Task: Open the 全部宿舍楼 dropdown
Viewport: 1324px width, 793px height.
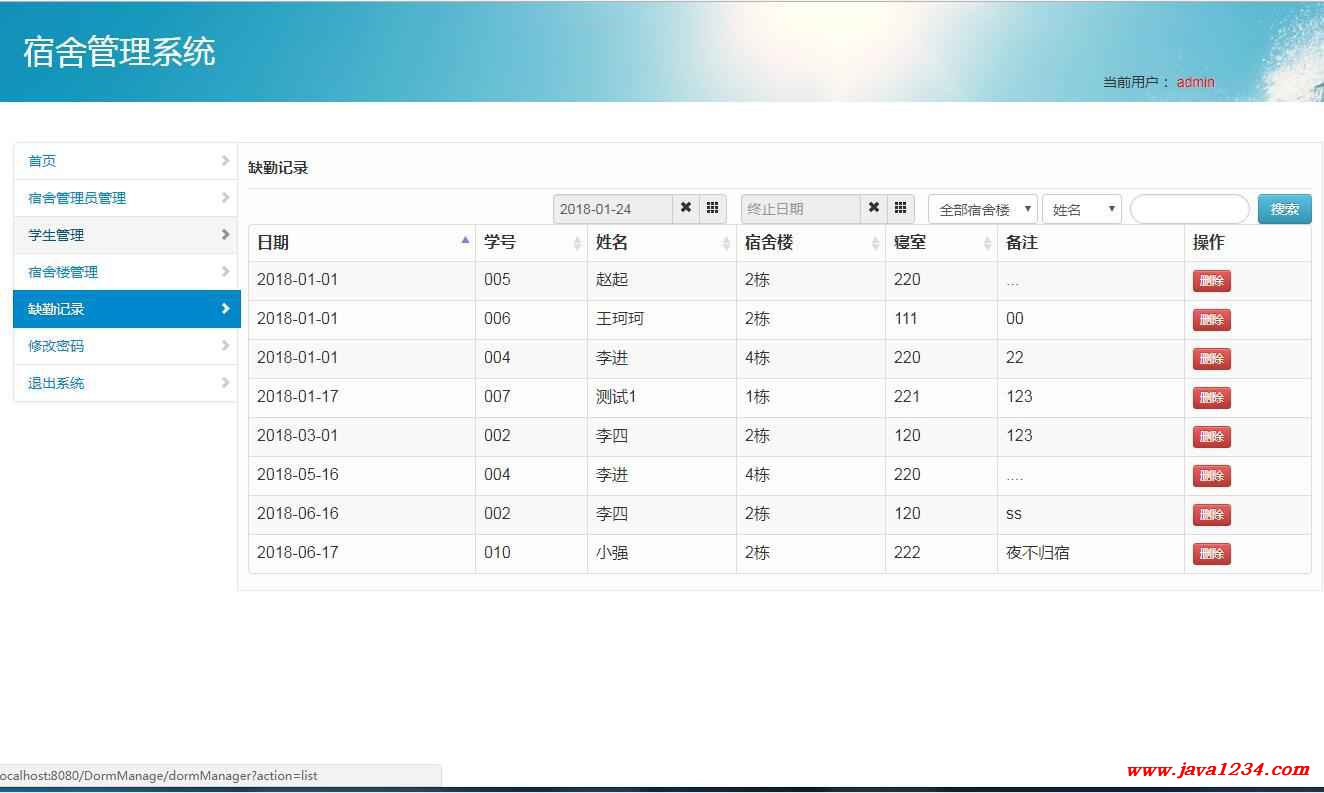Action: pos(982,209)
